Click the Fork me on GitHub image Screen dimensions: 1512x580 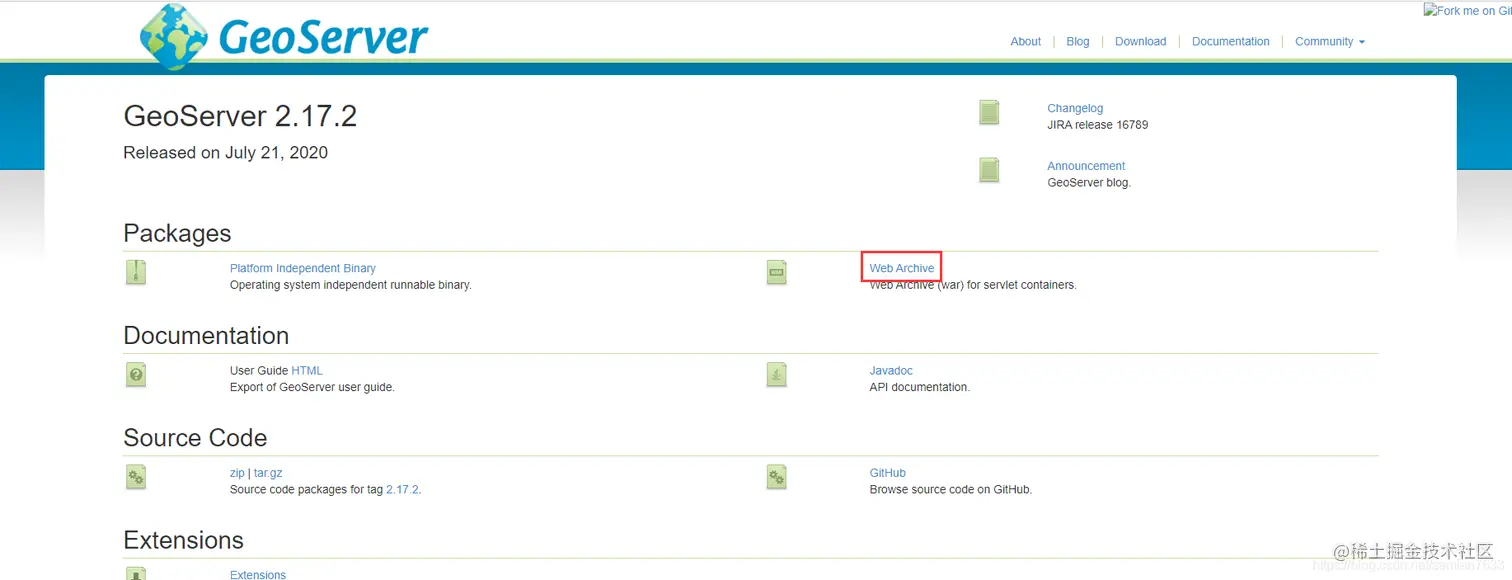coord(1468,11)
